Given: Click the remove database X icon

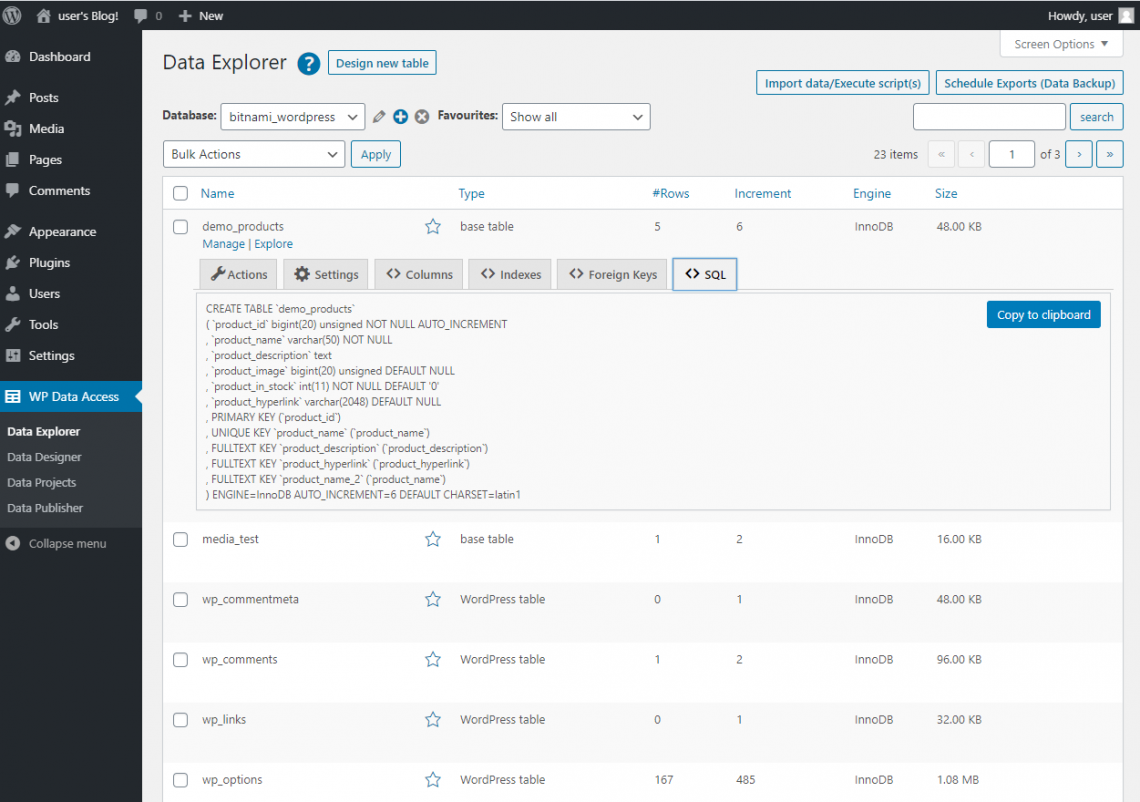Looking at the screenshot, I should (x=422, y=116).
